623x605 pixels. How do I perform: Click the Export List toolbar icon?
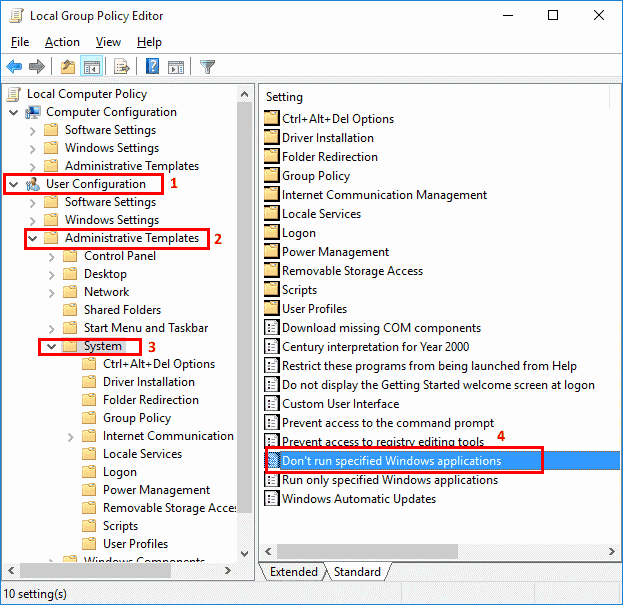point(121,67)
